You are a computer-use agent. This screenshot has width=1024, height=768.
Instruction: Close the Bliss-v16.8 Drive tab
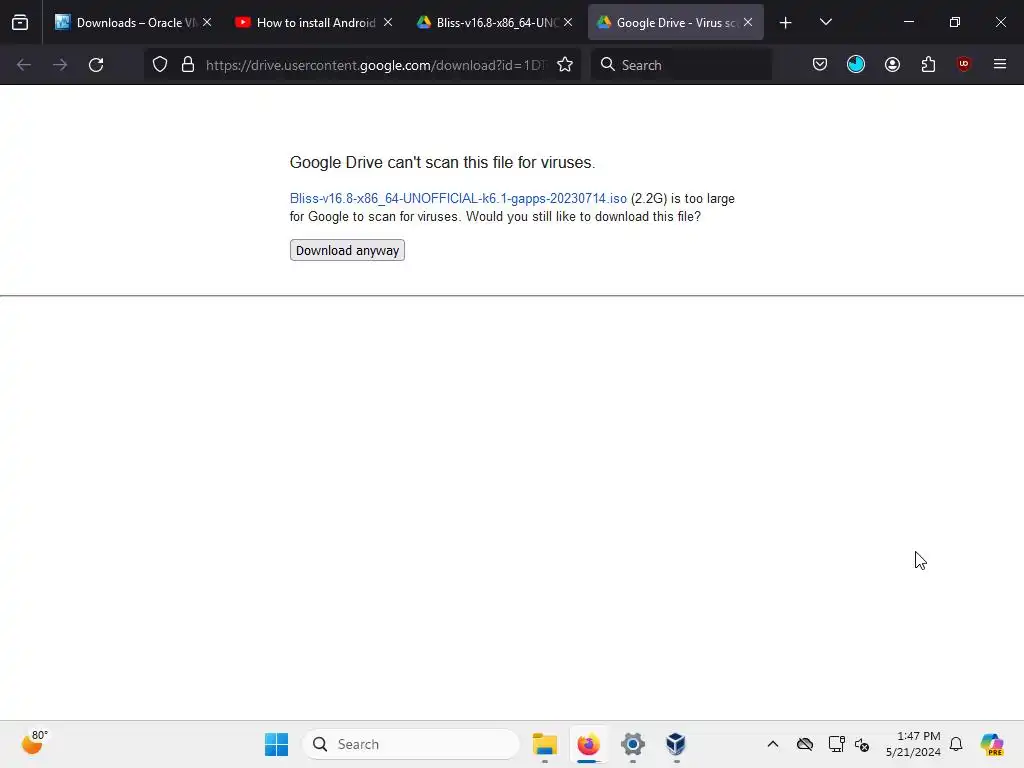pos(568,22)
